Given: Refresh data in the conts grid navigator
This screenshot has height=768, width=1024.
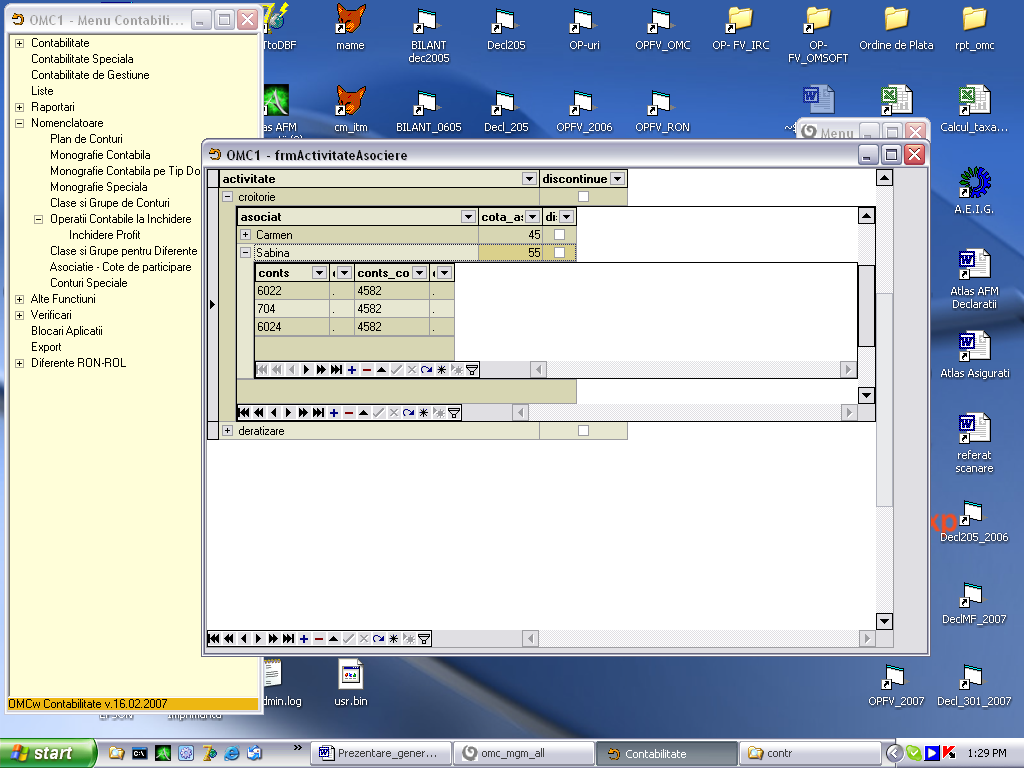Looking at the screenshot, I should 426,370.
